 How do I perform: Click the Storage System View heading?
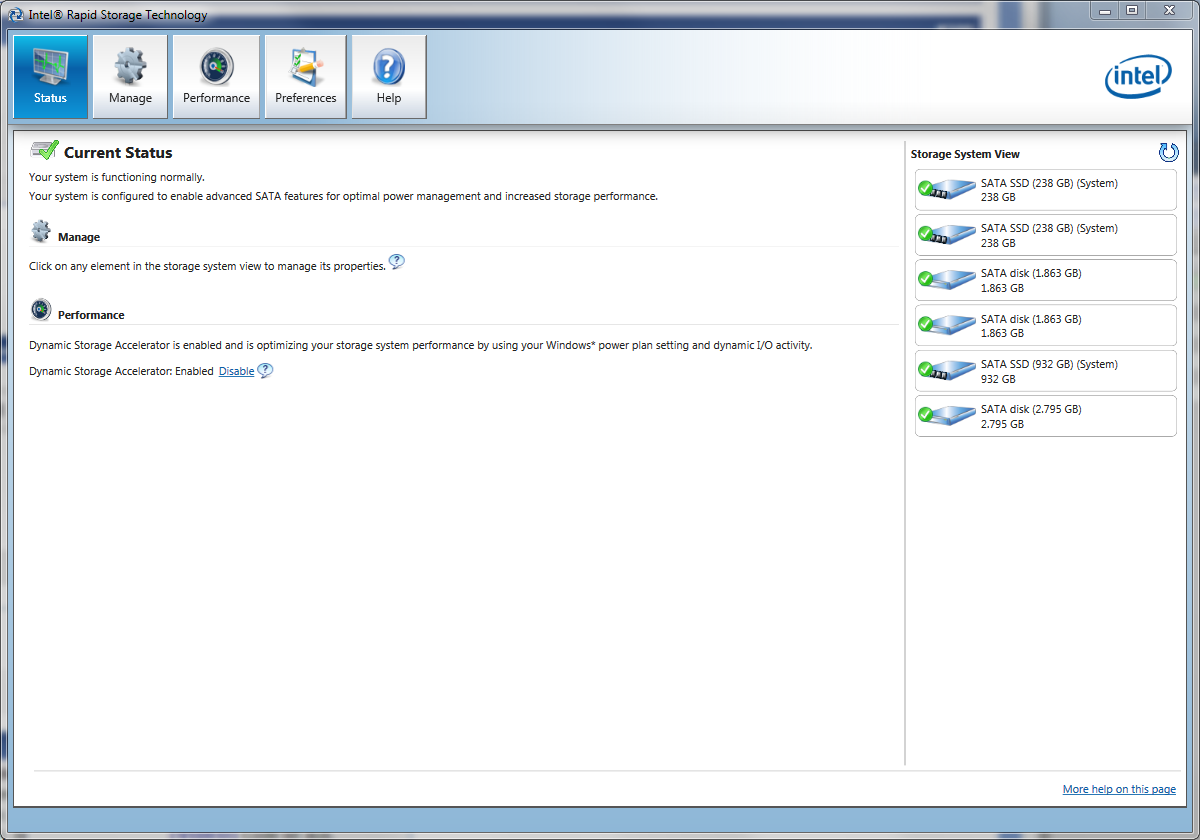(965, 154)
